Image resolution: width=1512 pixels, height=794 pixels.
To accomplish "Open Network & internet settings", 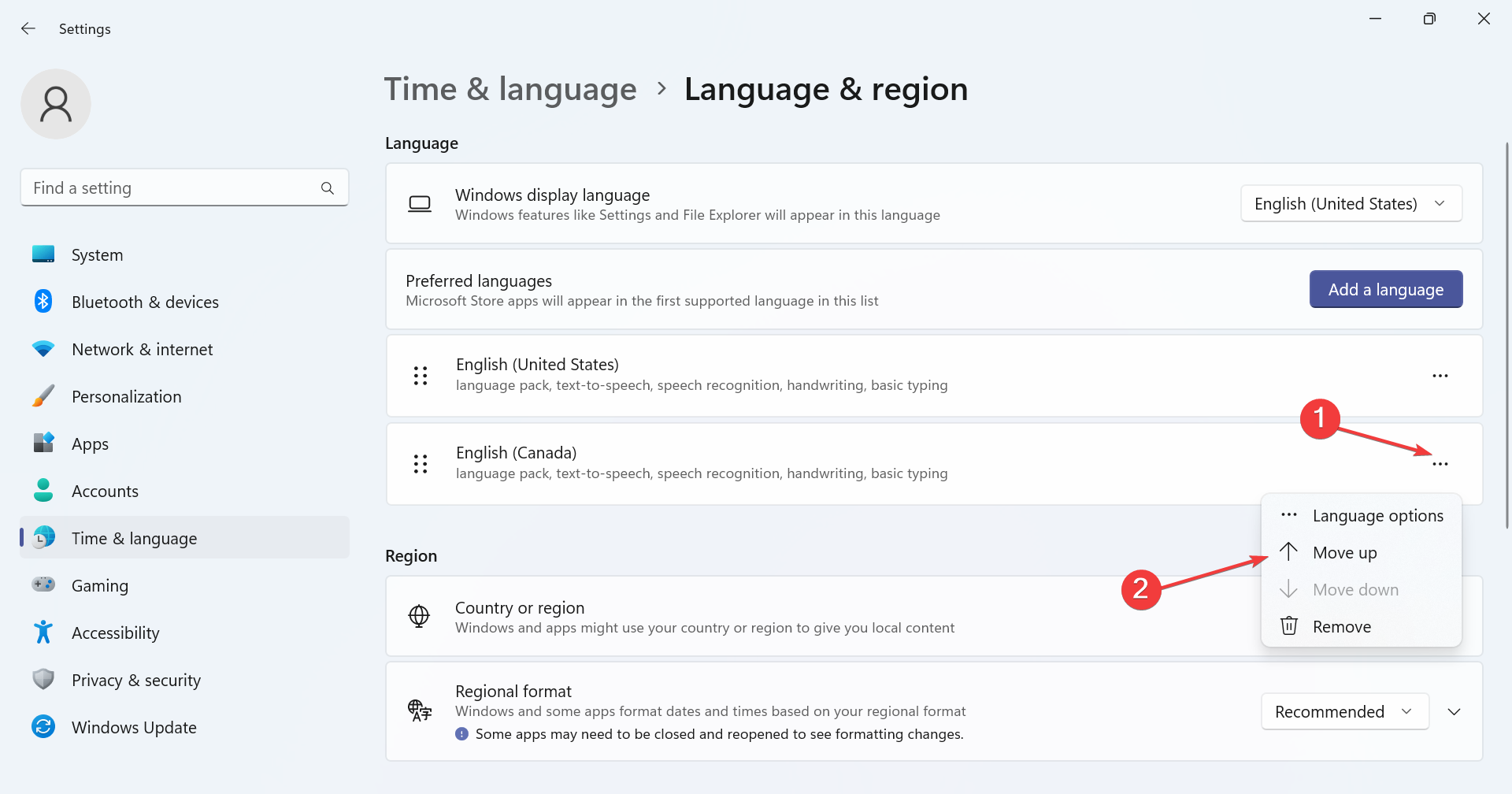I will pos(184,349).
